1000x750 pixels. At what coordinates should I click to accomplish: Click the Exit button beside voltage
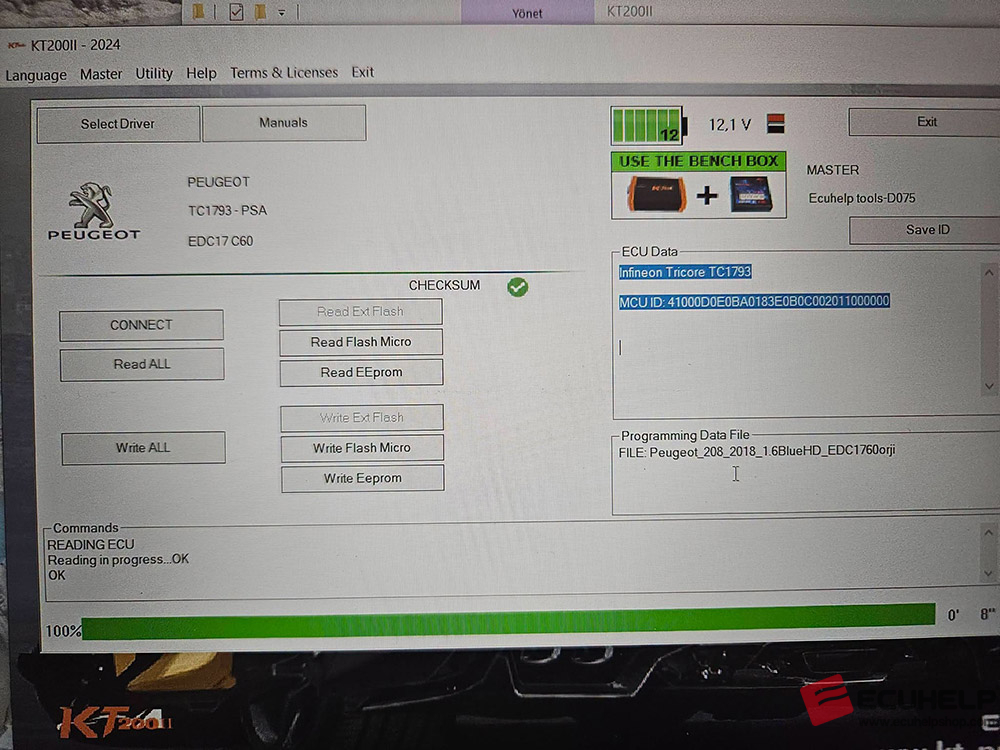pyautogui.click(x=926, y=122)
